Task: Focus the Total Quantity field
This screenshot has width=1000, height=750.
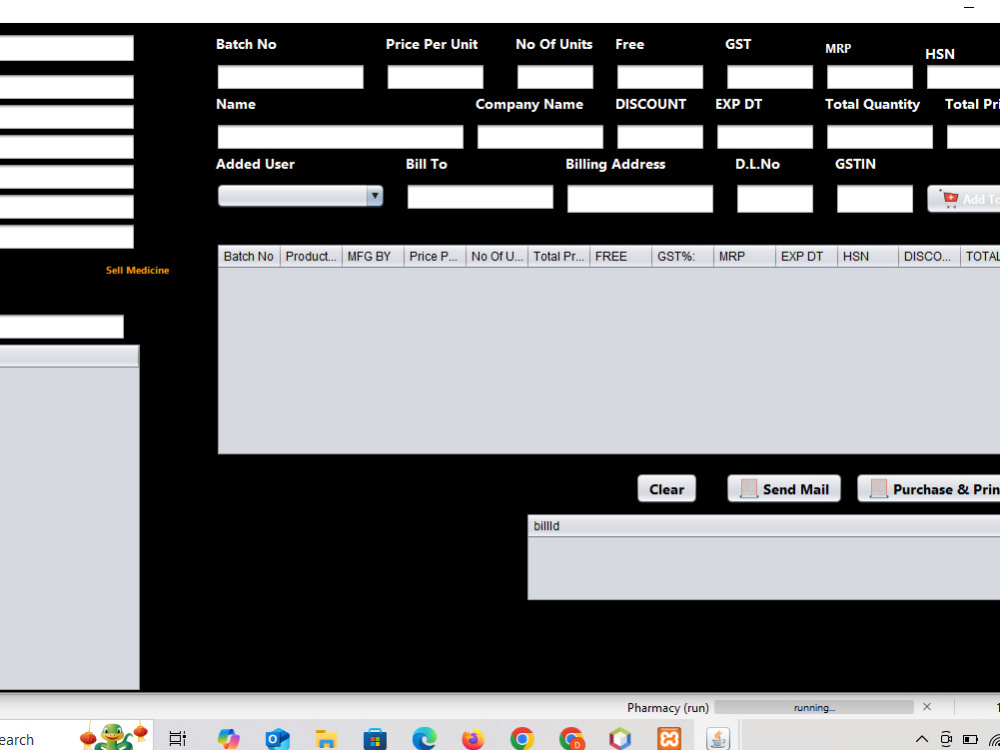Action: pos(879,137)
